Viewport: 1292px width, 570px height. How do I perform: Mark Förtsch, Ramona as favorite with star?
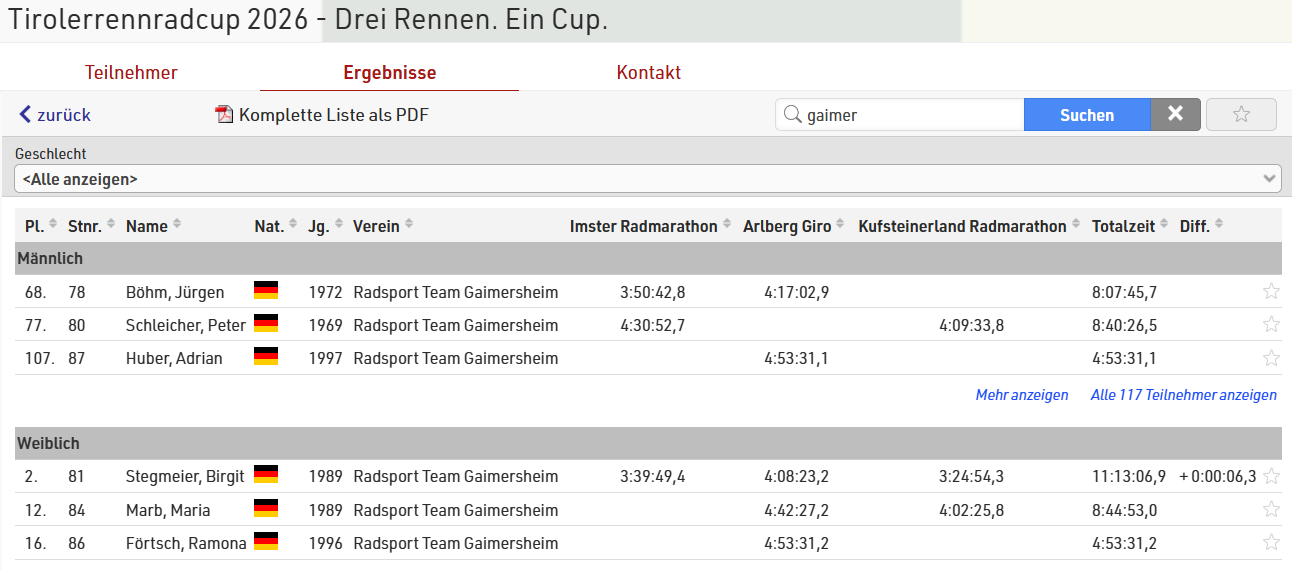(x=1271, y=543)
